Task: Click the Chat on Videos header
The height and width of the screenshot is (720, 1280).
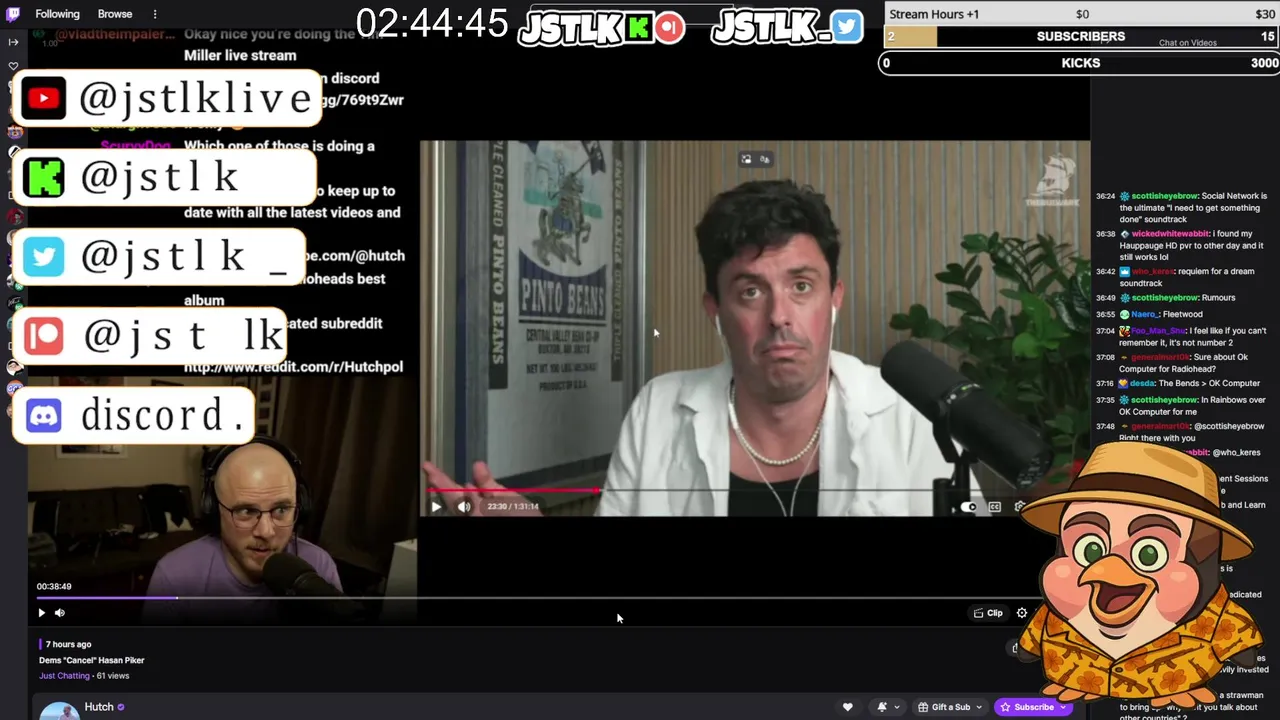Action: point(1188,43)
